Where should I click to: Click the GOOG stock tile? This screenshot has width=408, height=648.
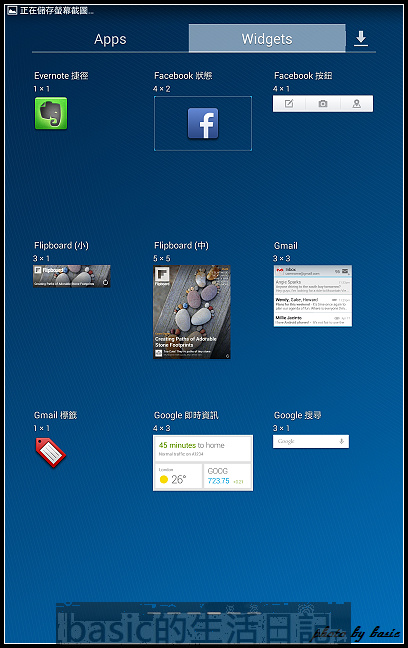coord(227,476)
